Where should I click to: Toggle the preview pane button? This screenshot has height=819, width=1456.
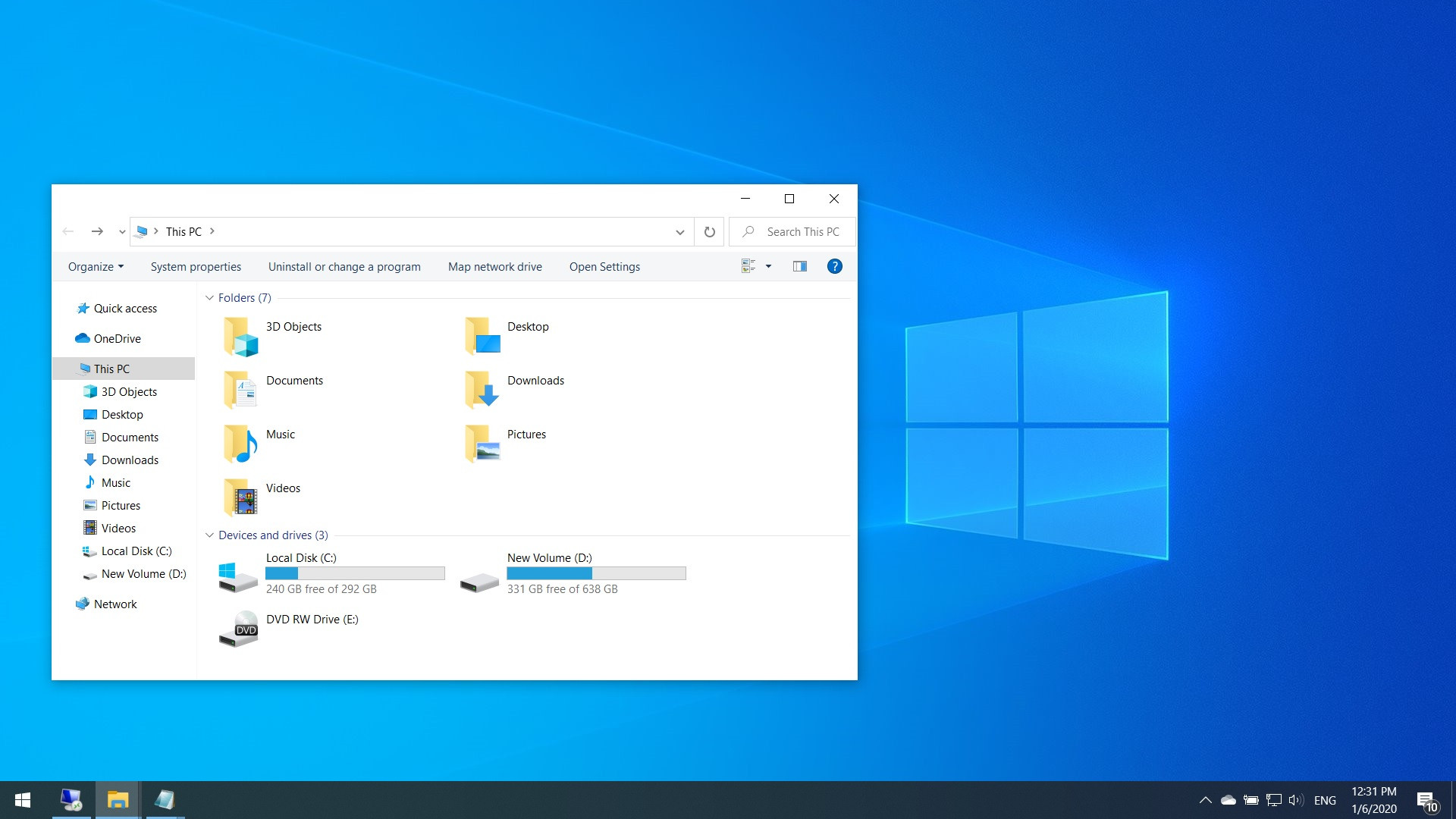pos(799,266)
